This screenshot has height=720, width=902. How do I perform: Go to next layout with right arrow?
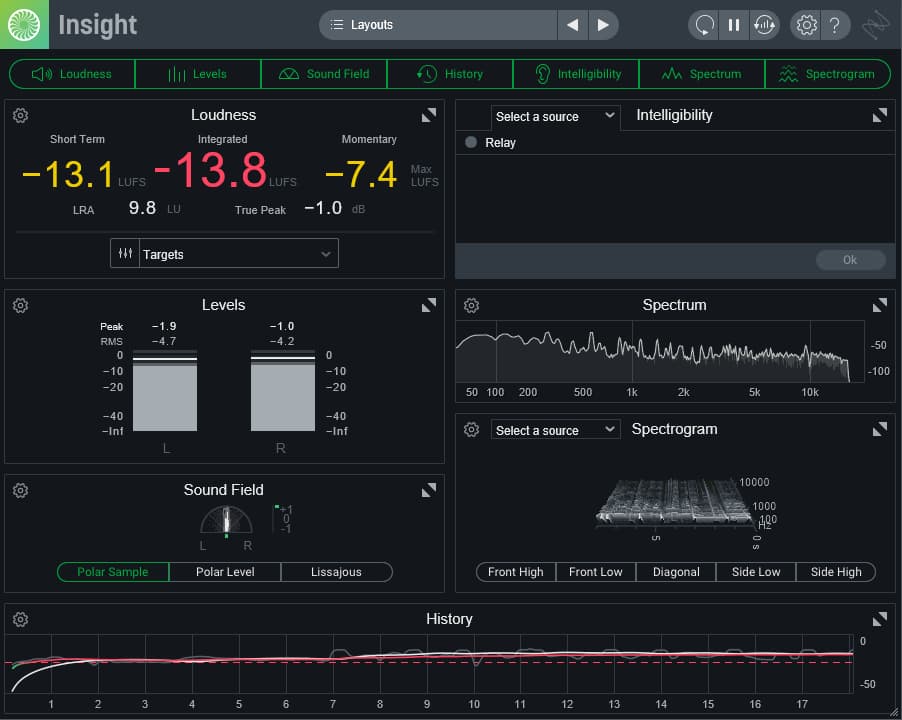[603, 25]
